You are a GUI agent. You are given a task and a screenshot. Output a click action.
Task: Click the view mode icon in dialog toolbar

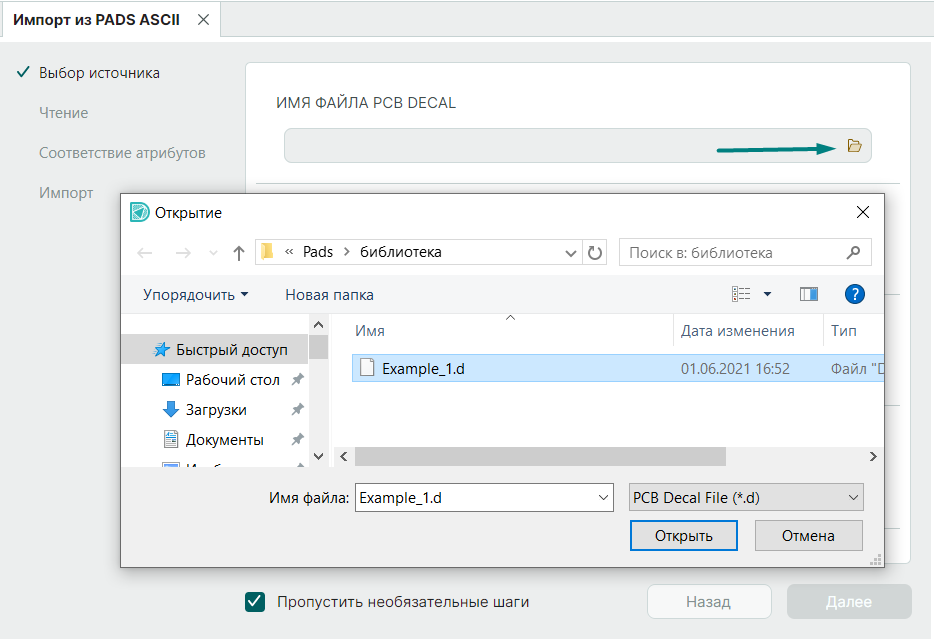pyautogui.click(x=741, y=294)
